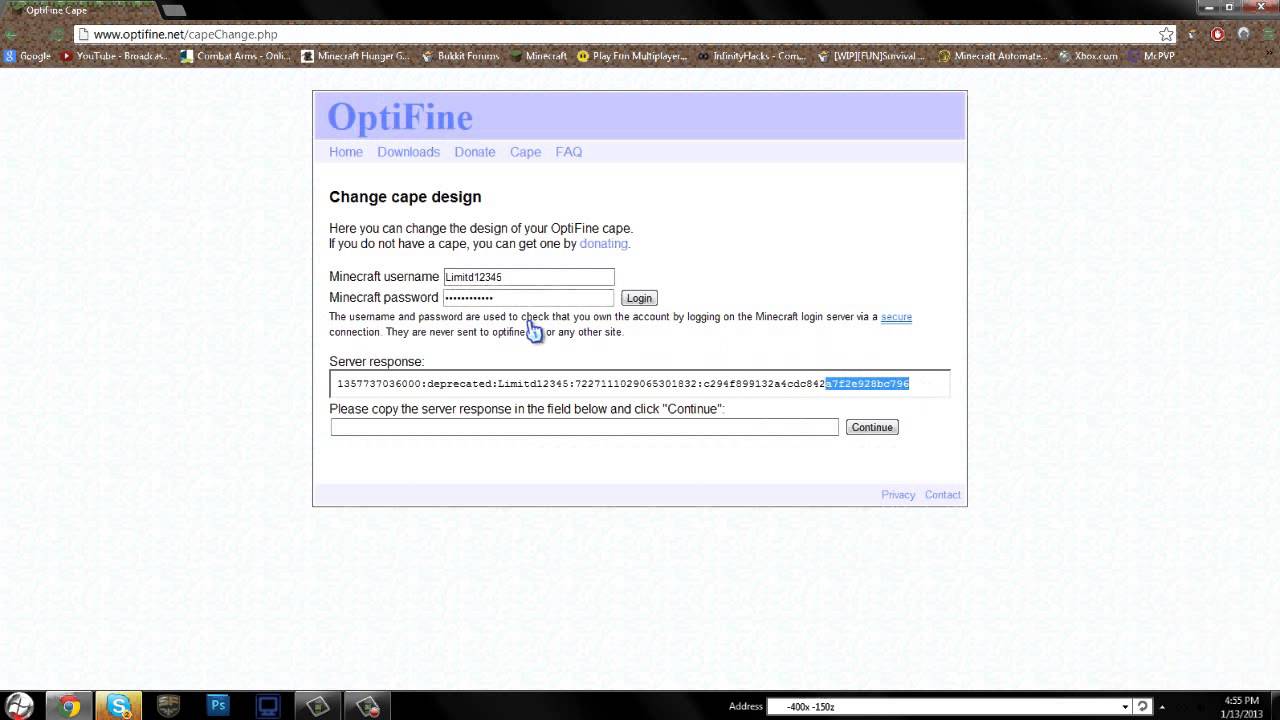Open the Contact link

[943, 495]
